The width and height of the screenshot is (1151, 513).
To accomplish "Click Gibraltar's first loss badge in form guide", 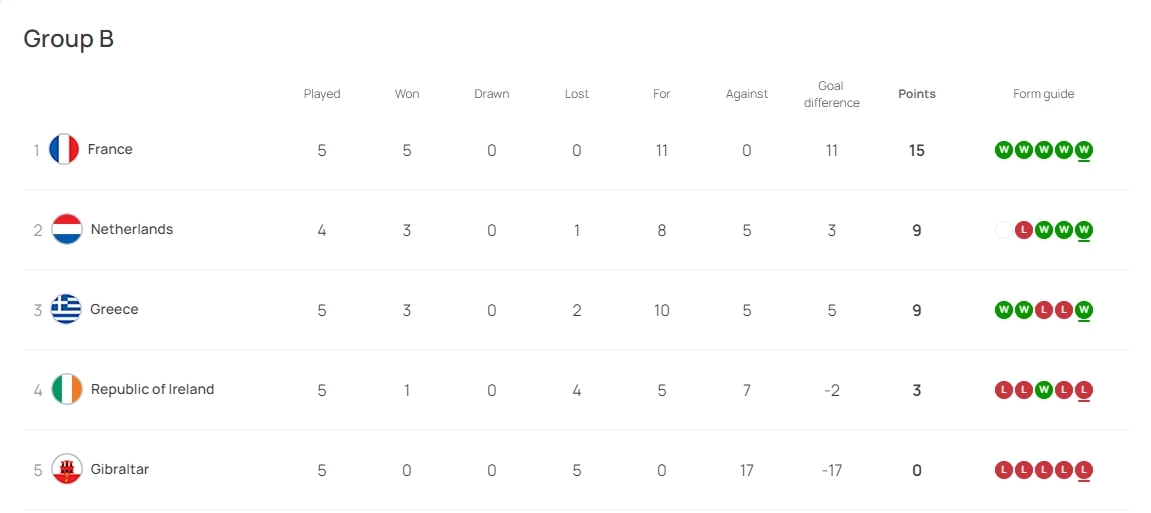I will click(x=1004, y=470).
